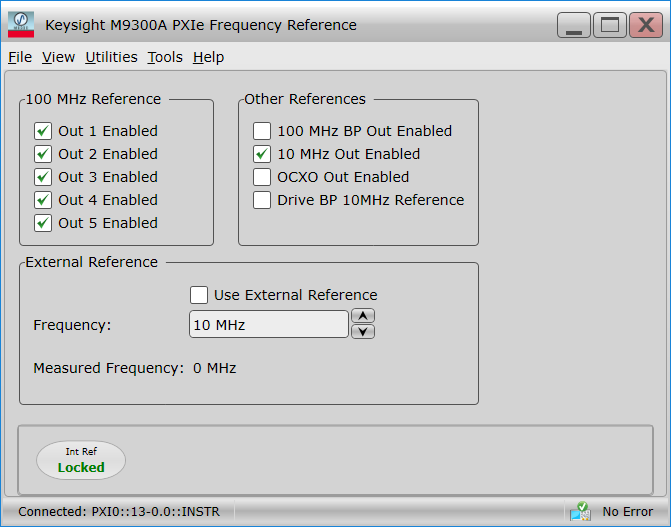Toggle Out 5 Enabled checkbox

(43, 223)
